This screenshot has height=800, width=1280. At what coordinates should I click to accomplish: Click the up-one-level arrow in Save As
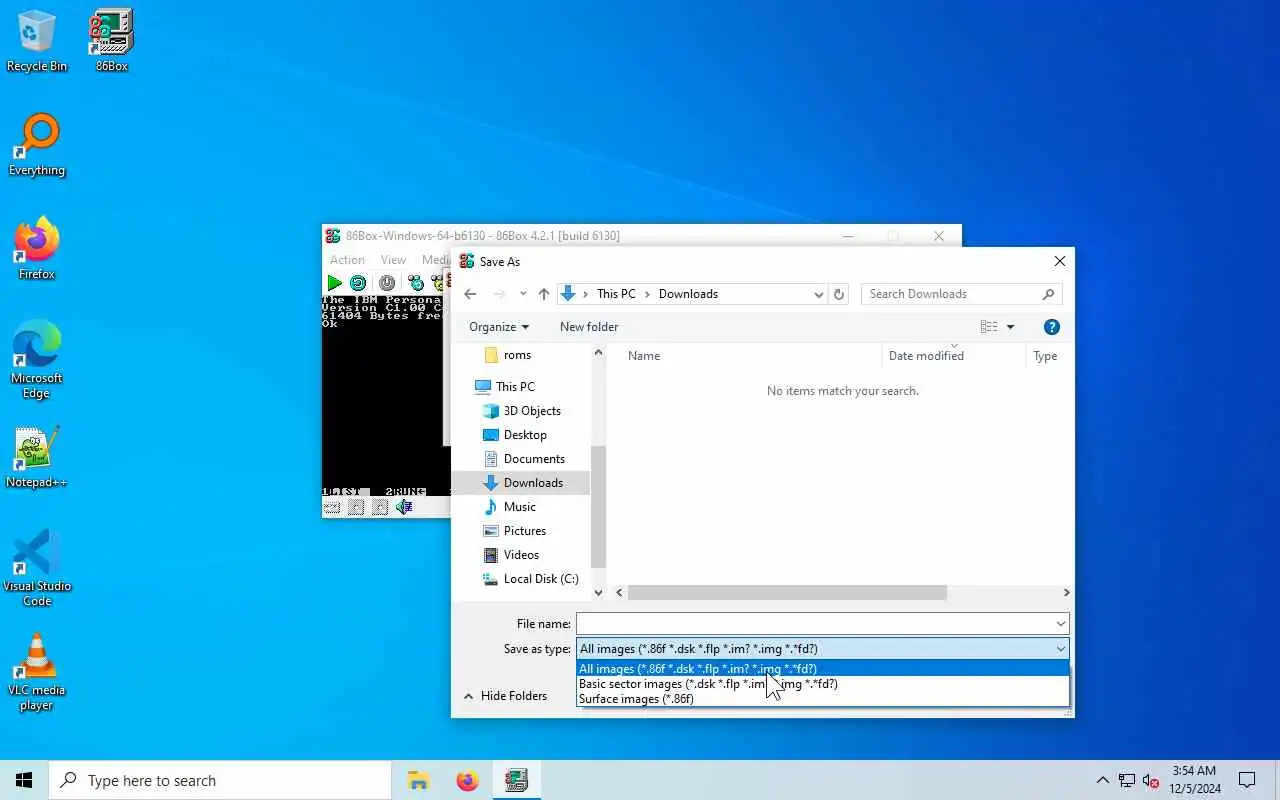click(x=544, y=294)
